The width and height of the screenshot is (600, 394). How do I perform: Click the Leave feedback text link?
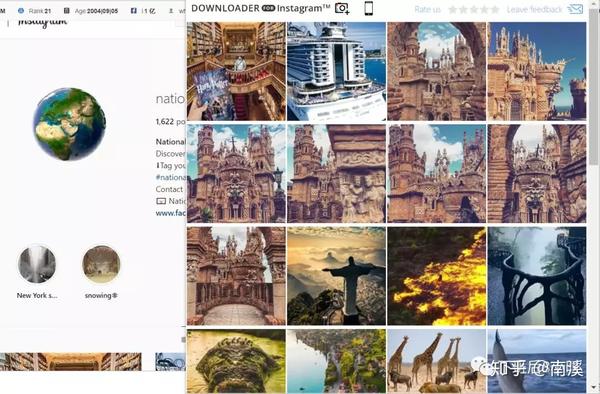point(535,10)
